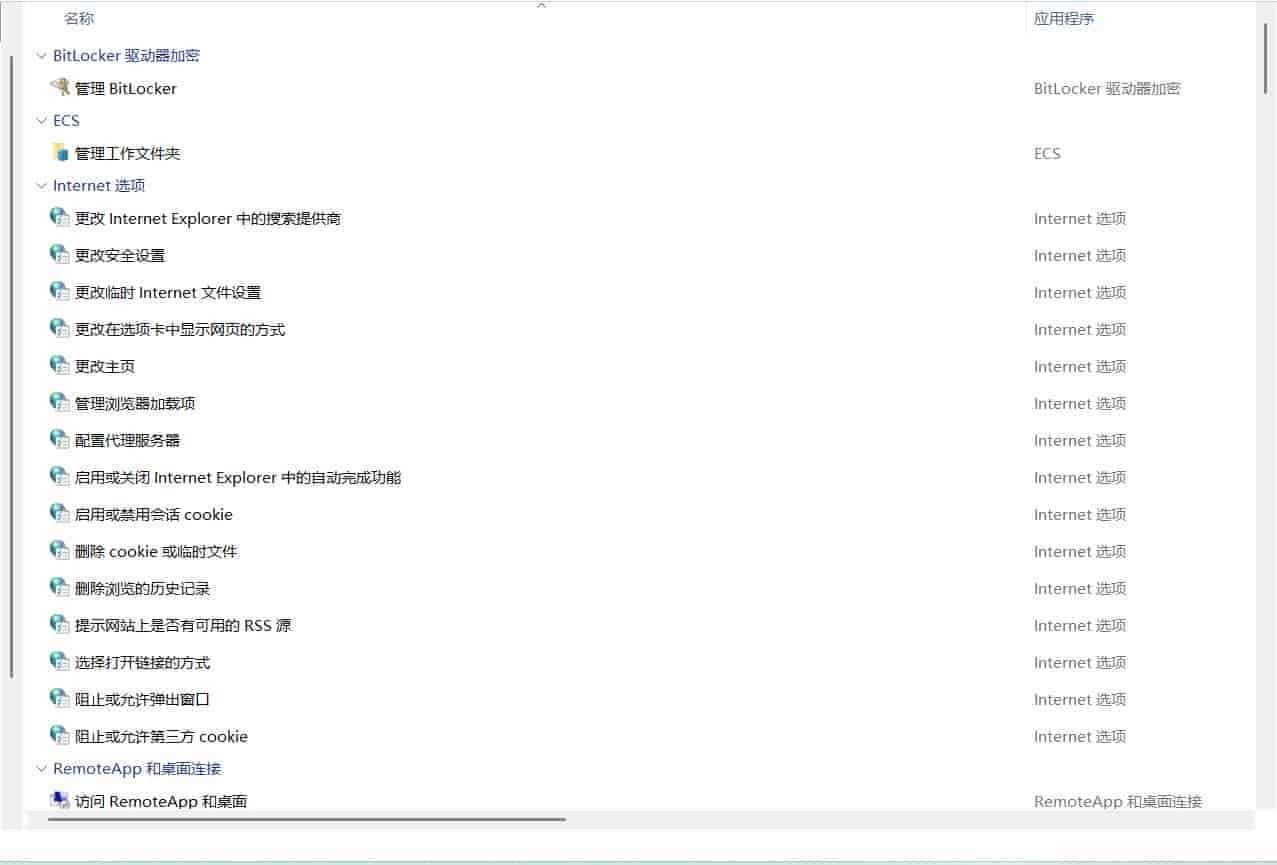The image size is (1277, 865).
Task: Click the icon beside 管理浏览器加载项
Action: pyautogui.click(x=59, y=403)
